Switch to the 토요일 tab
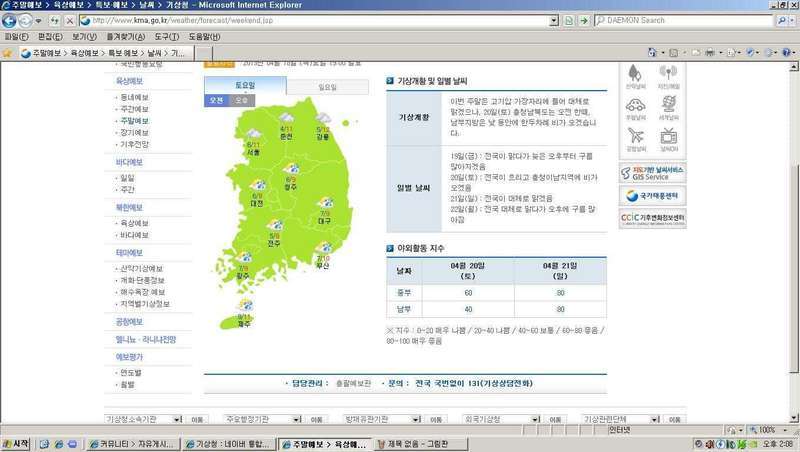 point(245,85)
